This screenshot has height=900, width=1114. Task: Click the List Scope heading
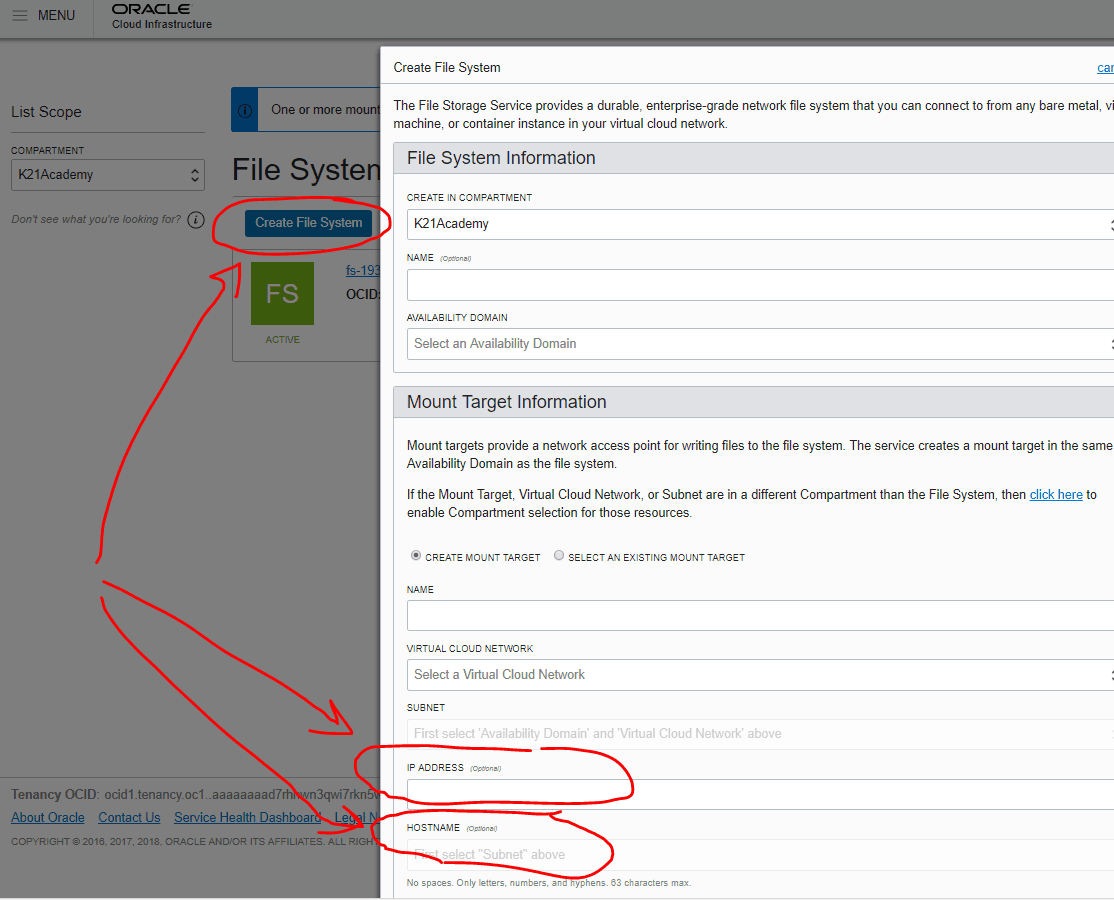(46, 112)
